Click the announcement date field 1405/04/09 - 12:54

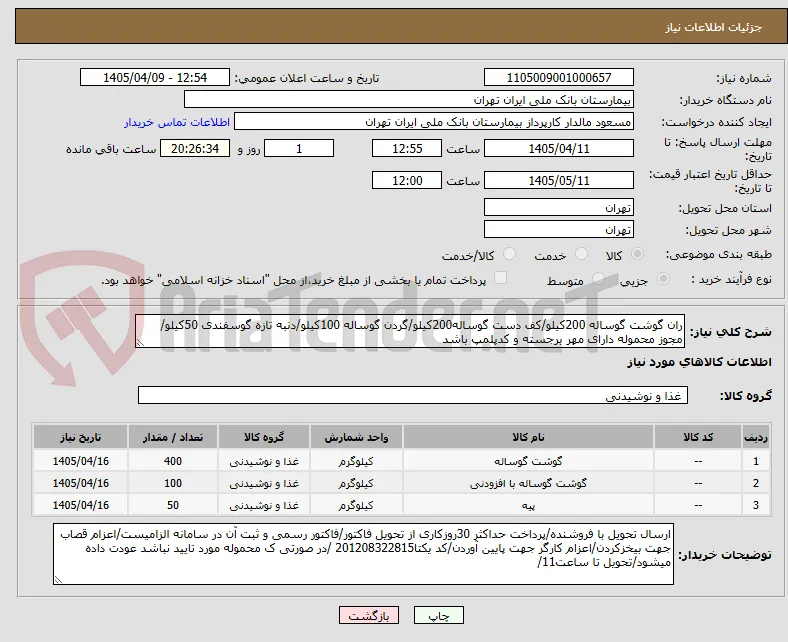pos(155,77)
